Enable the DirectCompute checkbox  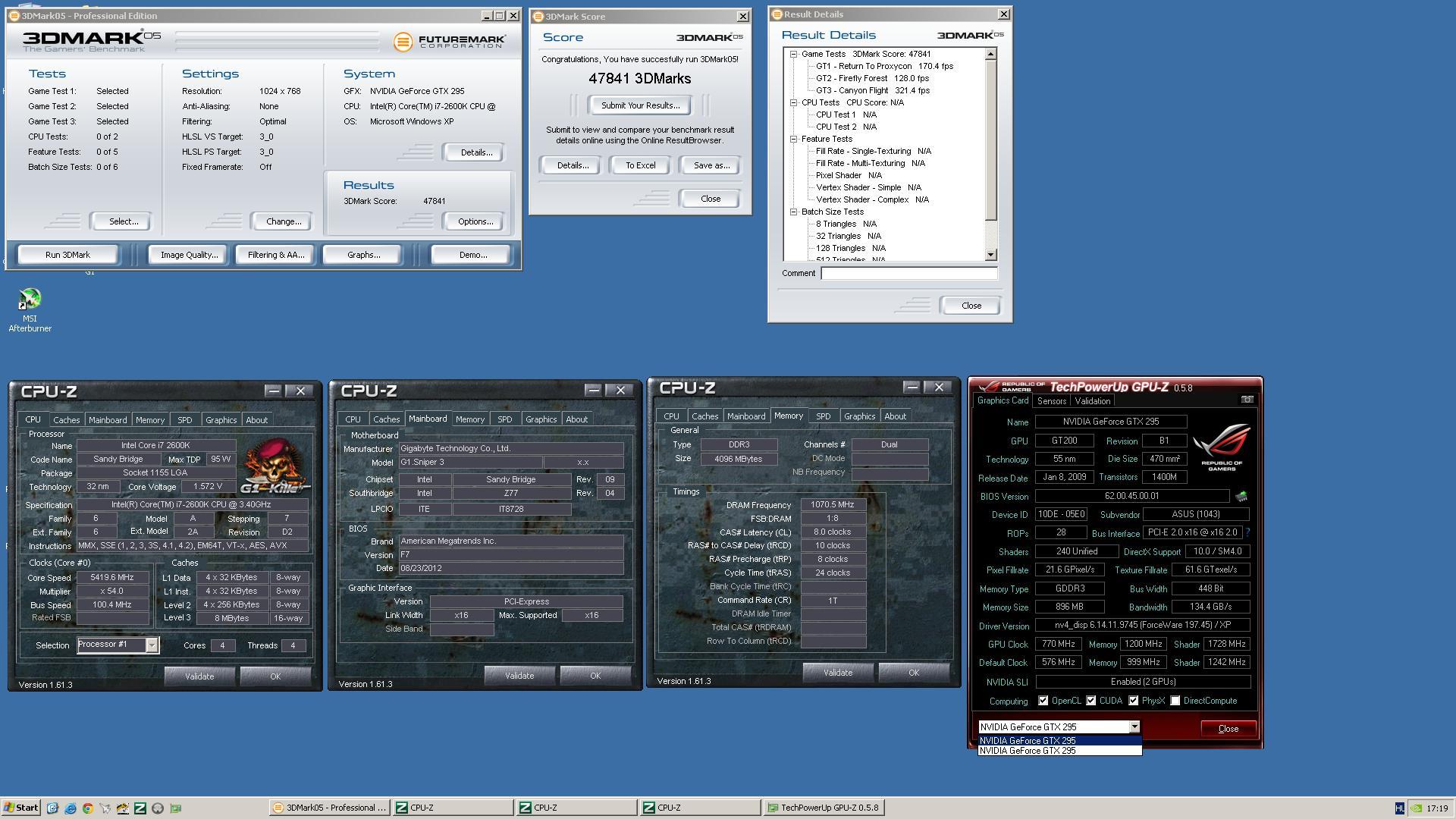click(1175, 701)
